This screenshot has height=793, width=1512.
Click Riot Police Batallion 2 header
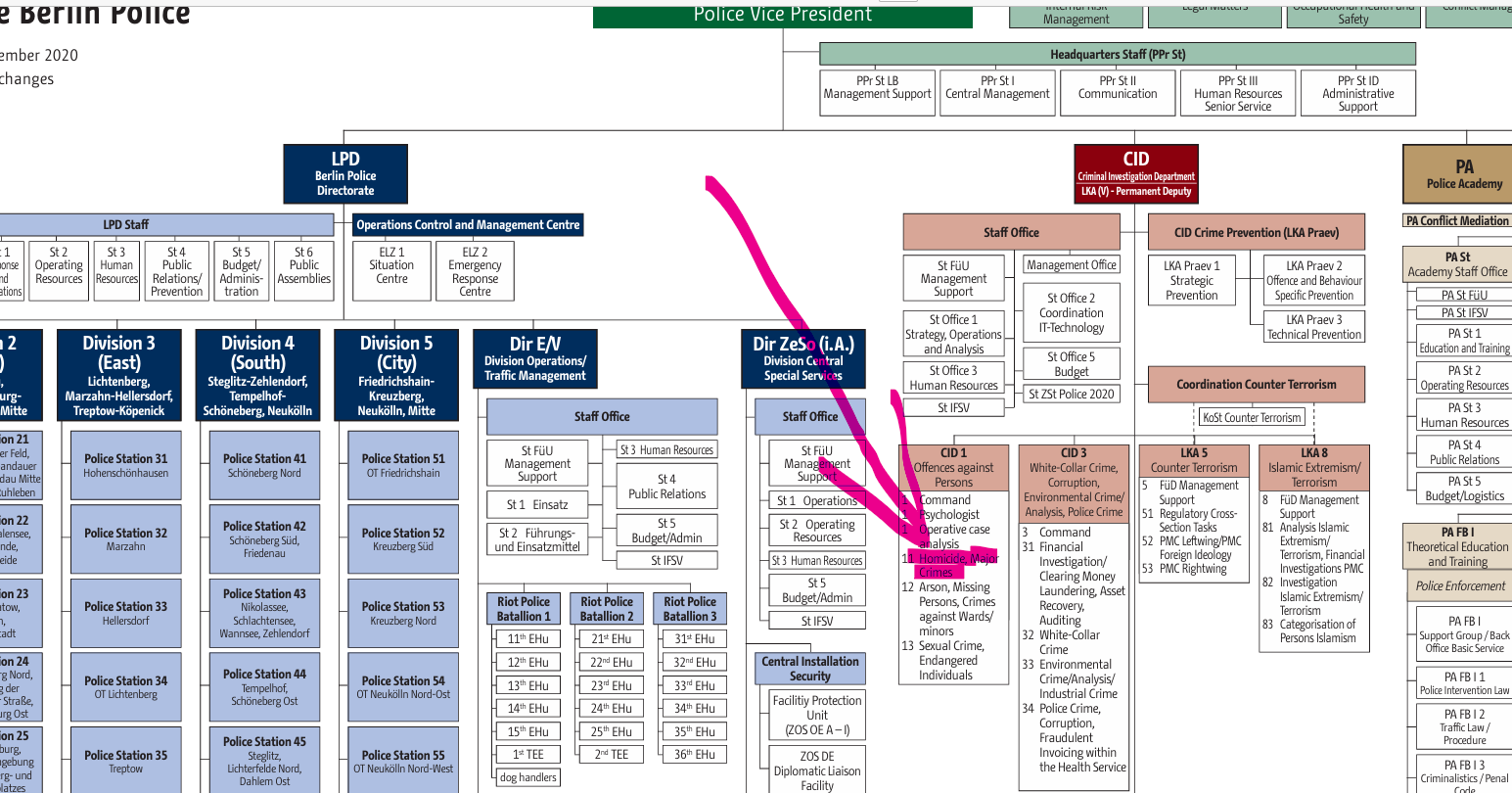click(x=607, y=609)
